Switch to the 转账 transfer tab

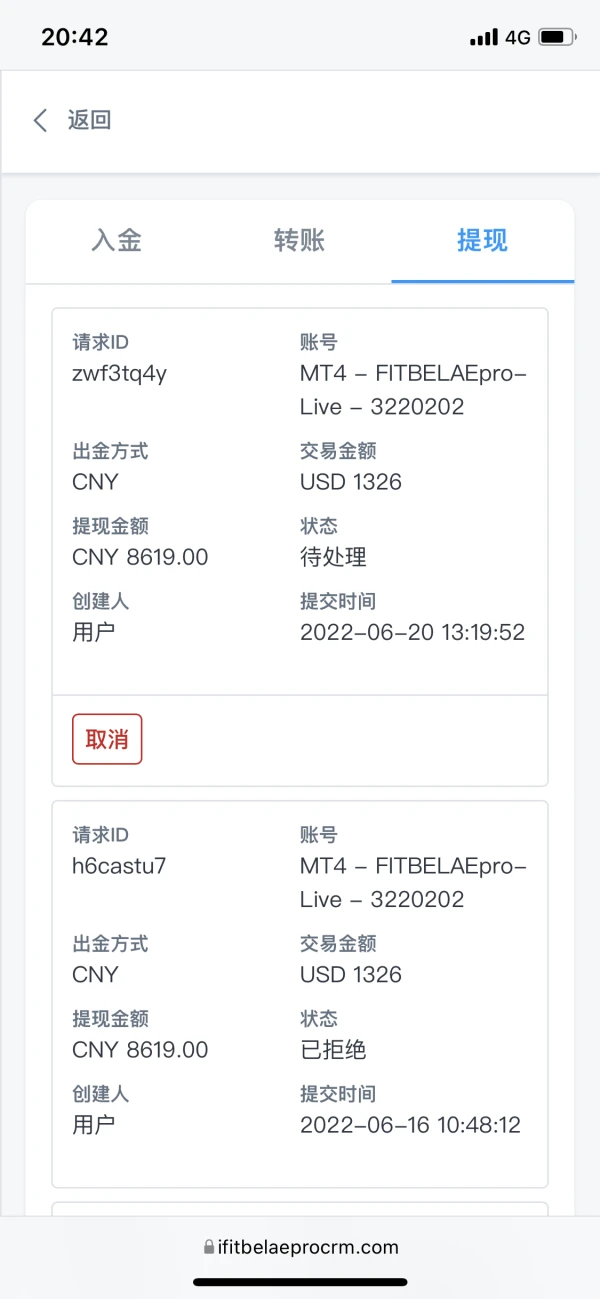[299, 240]
